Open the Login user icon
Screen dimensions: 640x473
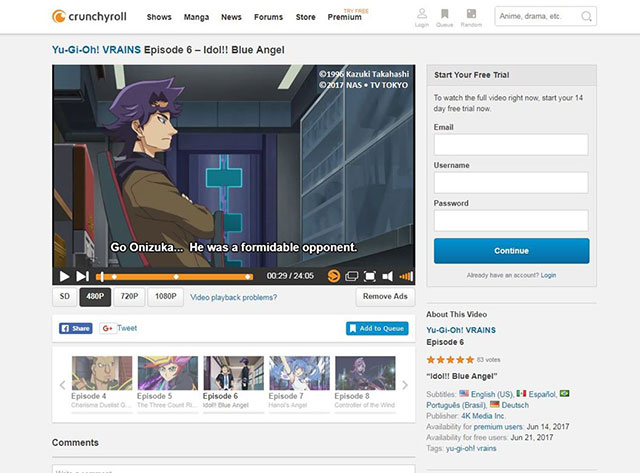(x=422, y=18)
